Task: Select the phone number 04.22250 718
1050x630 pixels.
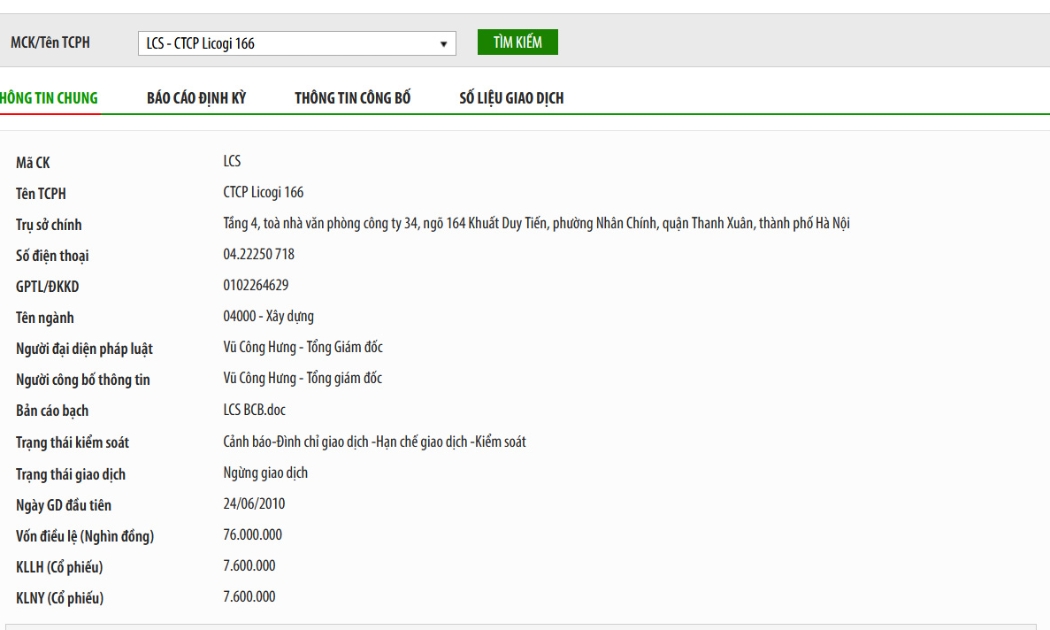Action: coord(258,254)
